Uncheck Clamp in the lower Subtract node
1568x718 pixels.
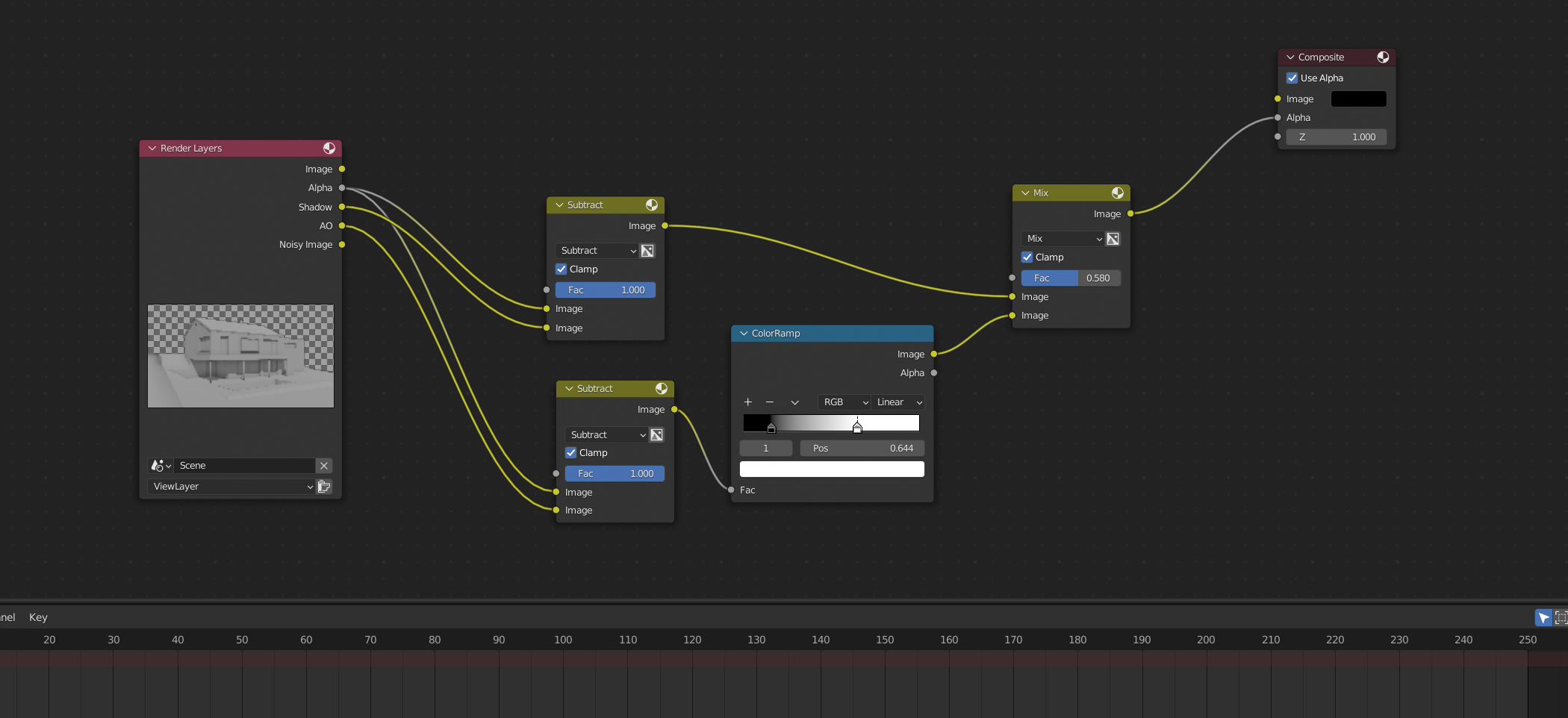coord(571,453)
